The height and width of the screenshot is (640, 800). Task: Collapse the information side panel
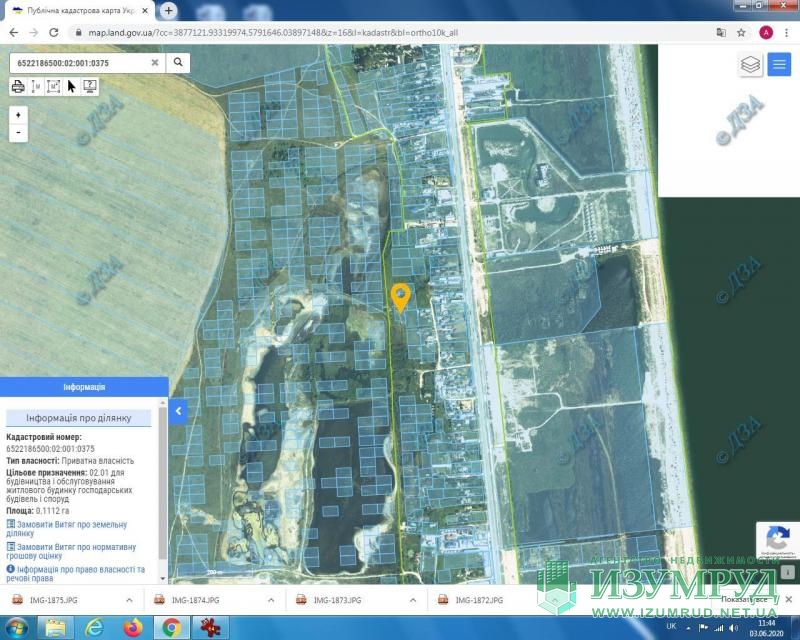tap(178, 411)
